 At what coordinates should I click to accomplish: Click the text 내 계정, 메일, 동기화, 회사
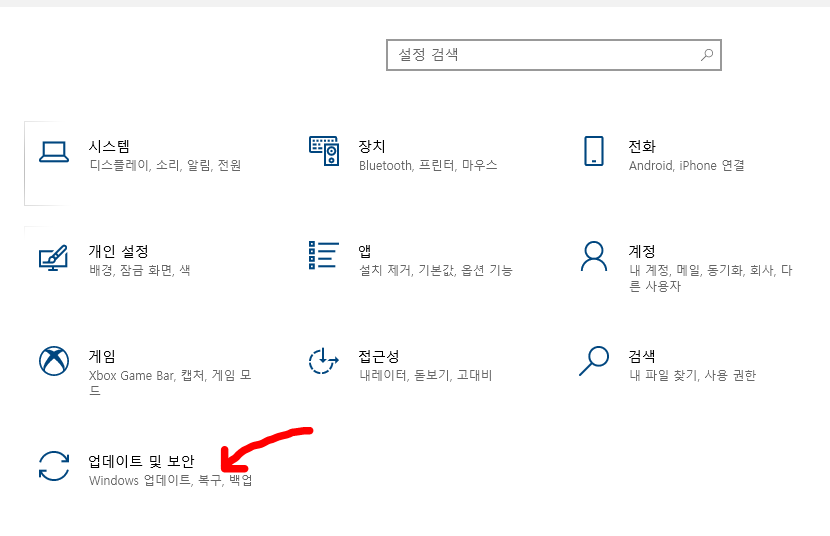pyautogui.click(x=701, y=270)
